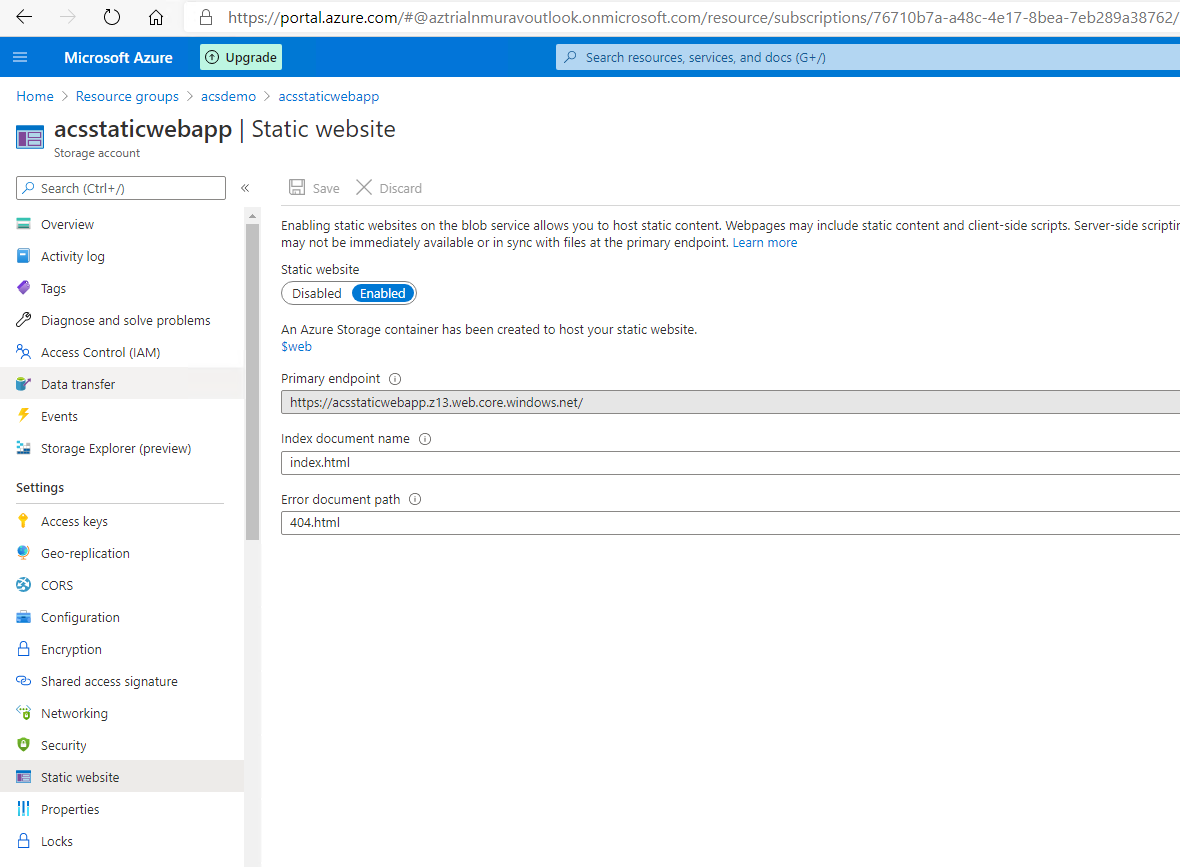Set Static website toggle to Disabled

[317, 294]
